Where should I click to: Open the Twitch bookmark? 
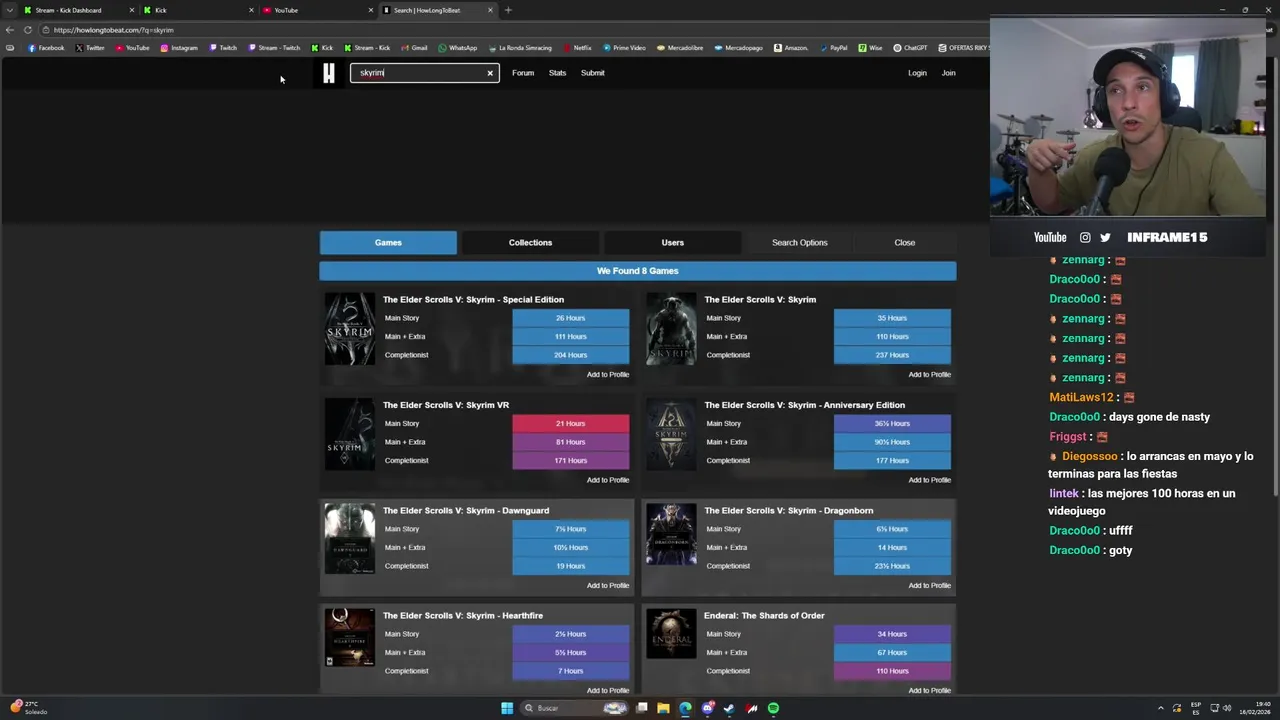pos(223,48)
